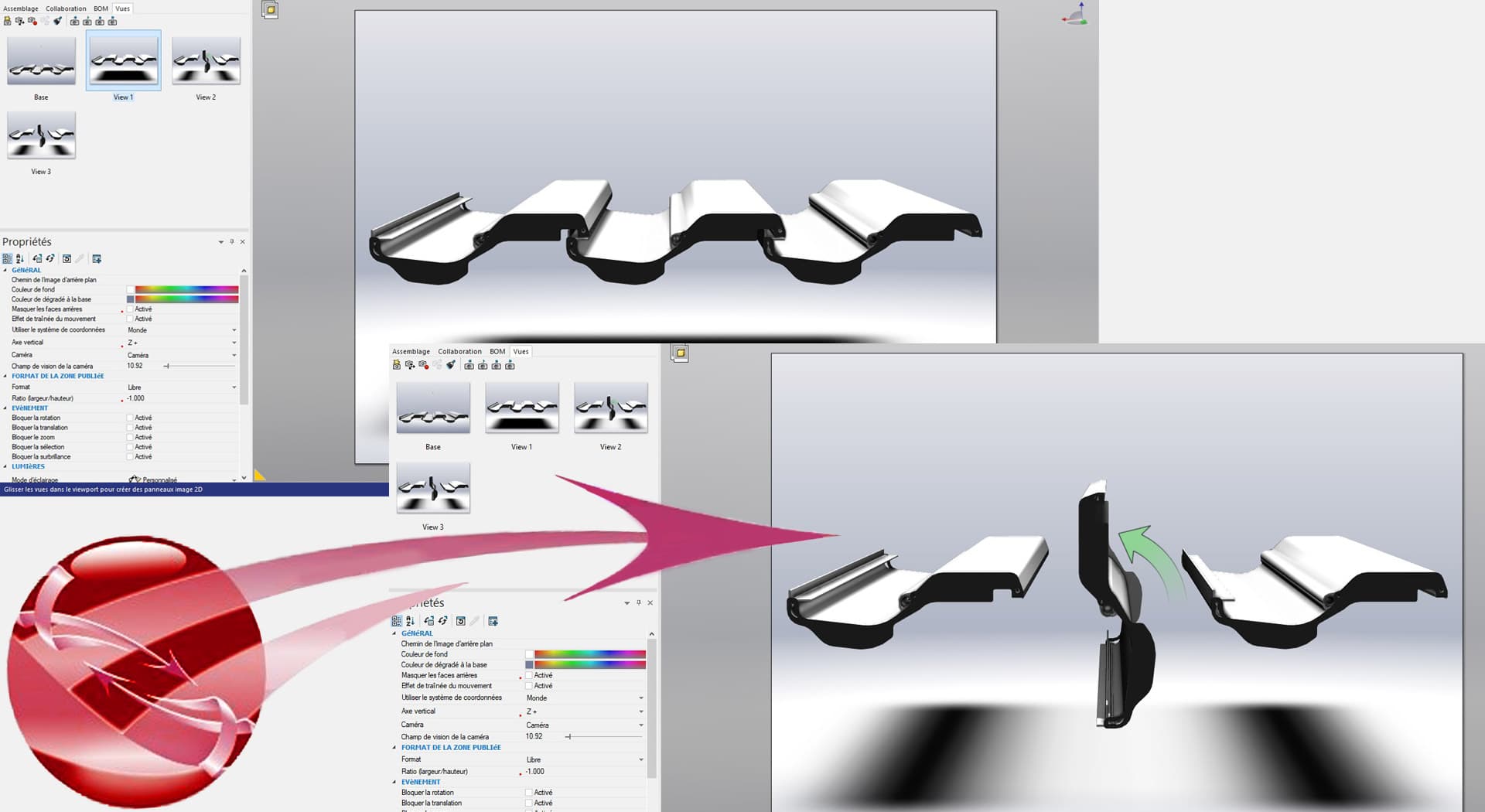Click Couleur de fond hue bar, upper panel
Viewport: 1485px width, 812px height.
(186, 290)
